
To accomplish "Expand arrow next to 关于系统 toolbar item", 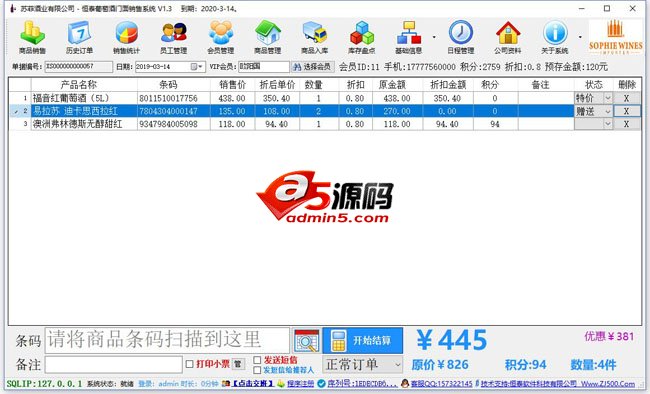I will tap(580, 37).
